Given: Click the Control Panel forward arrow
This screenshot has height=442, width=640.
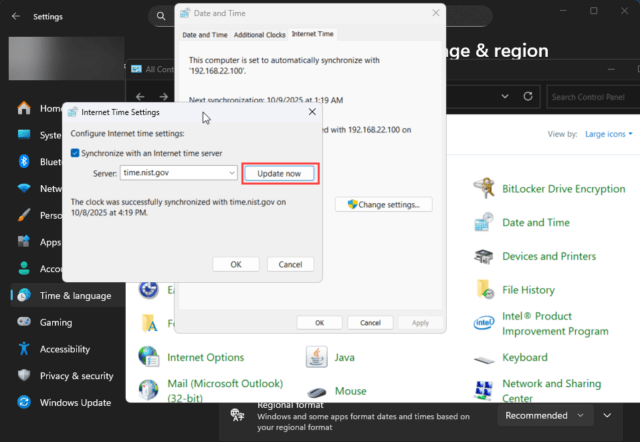Looking at the screenshot, I should 164,96.
